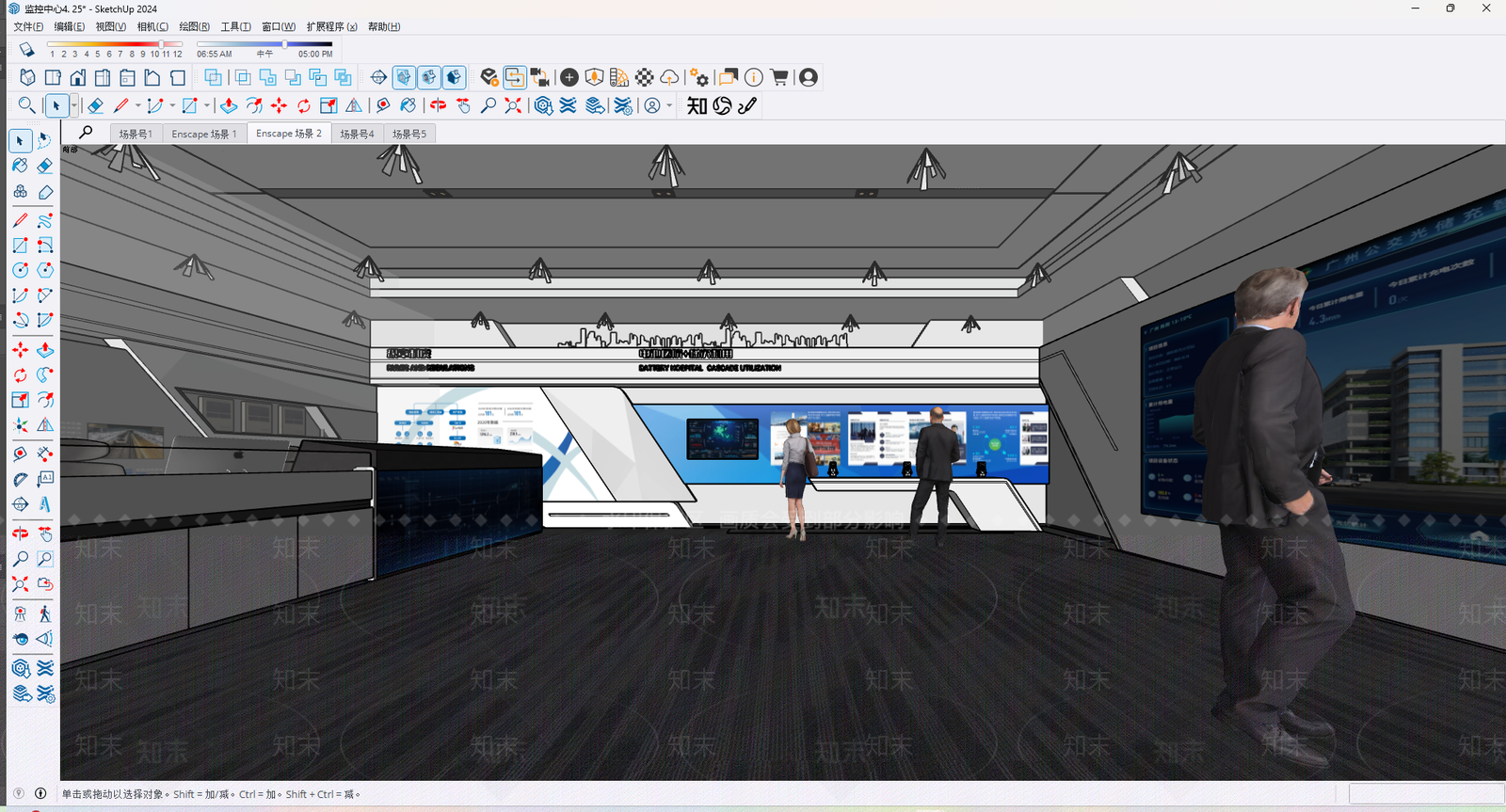The height and width of the screenshot is (812, 1506).
Task: Open the 相机(C) camera menu
Action: [152, 26]
